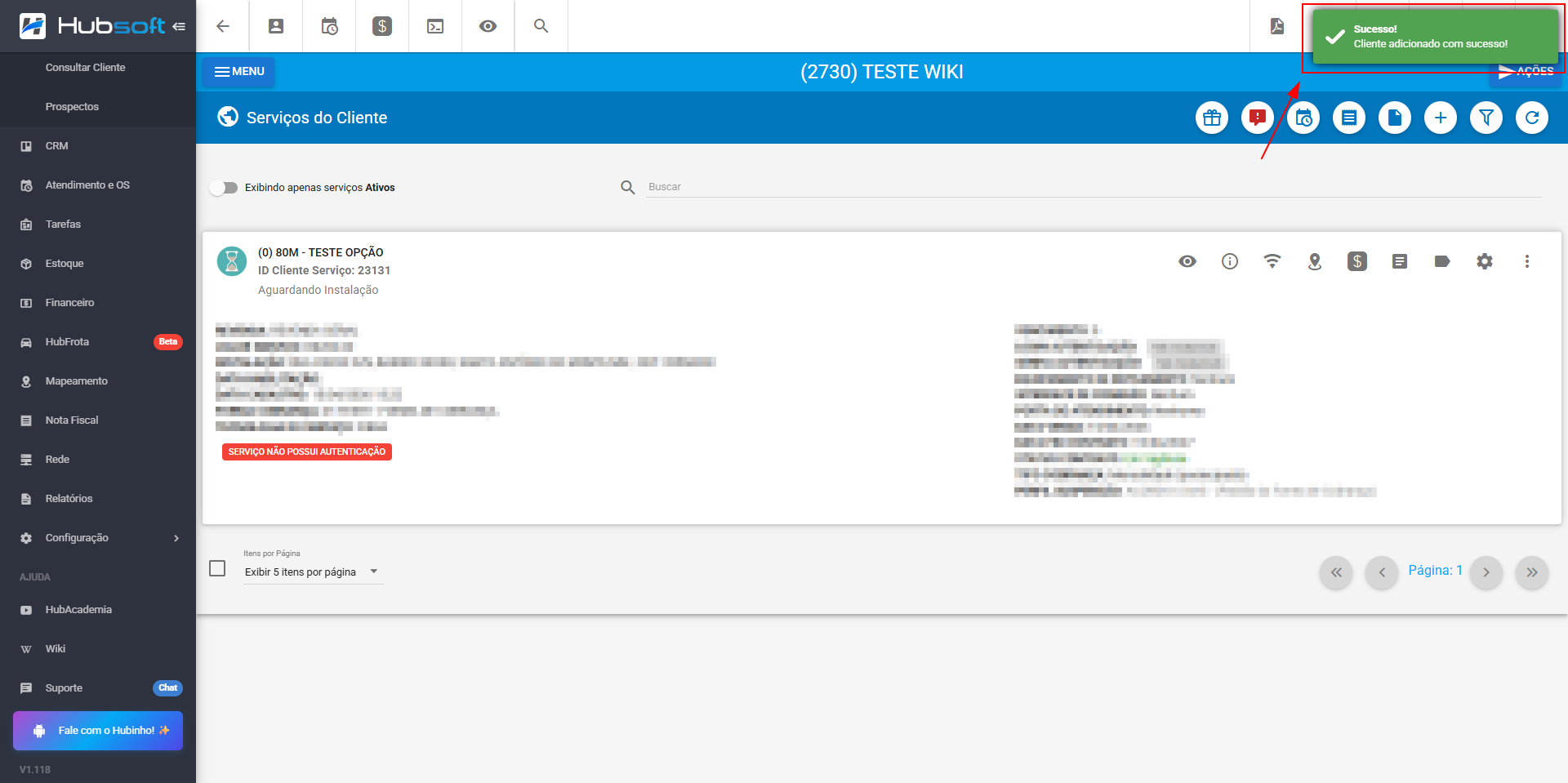1568x783 pixels.
Task: Click the file page icon in header
Action: 1395,118
